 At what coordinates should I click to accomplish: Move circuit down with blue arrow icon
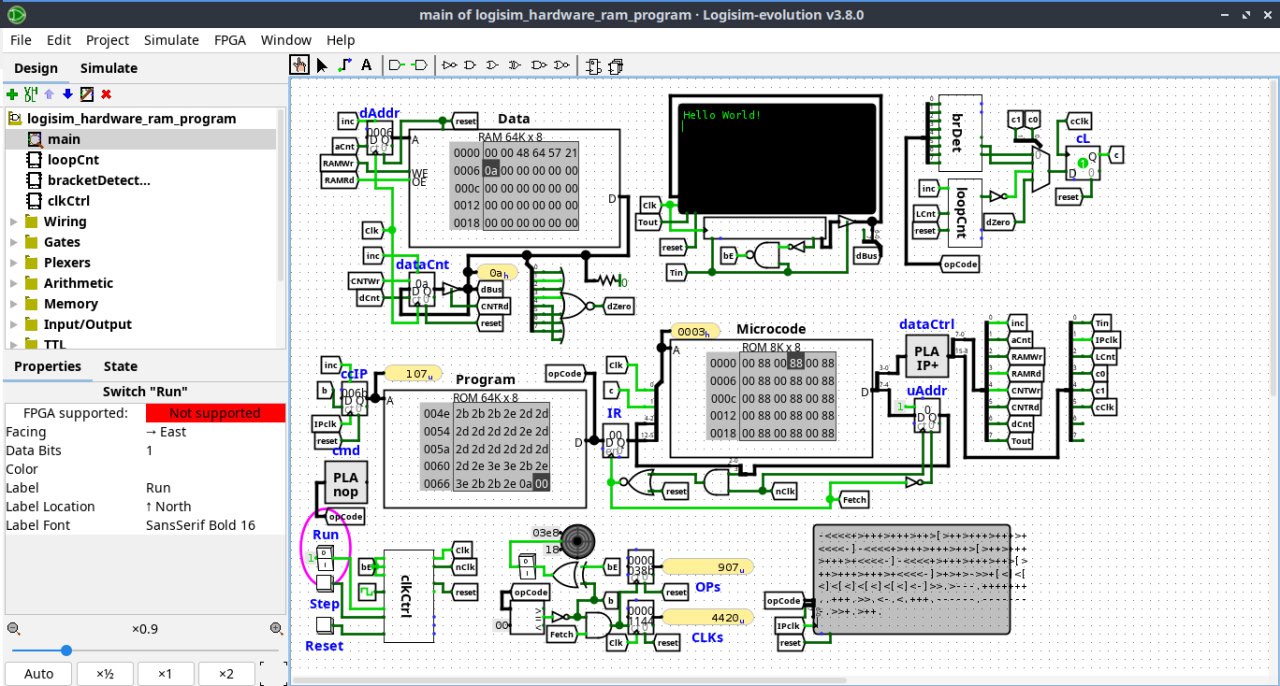point(68,94)
